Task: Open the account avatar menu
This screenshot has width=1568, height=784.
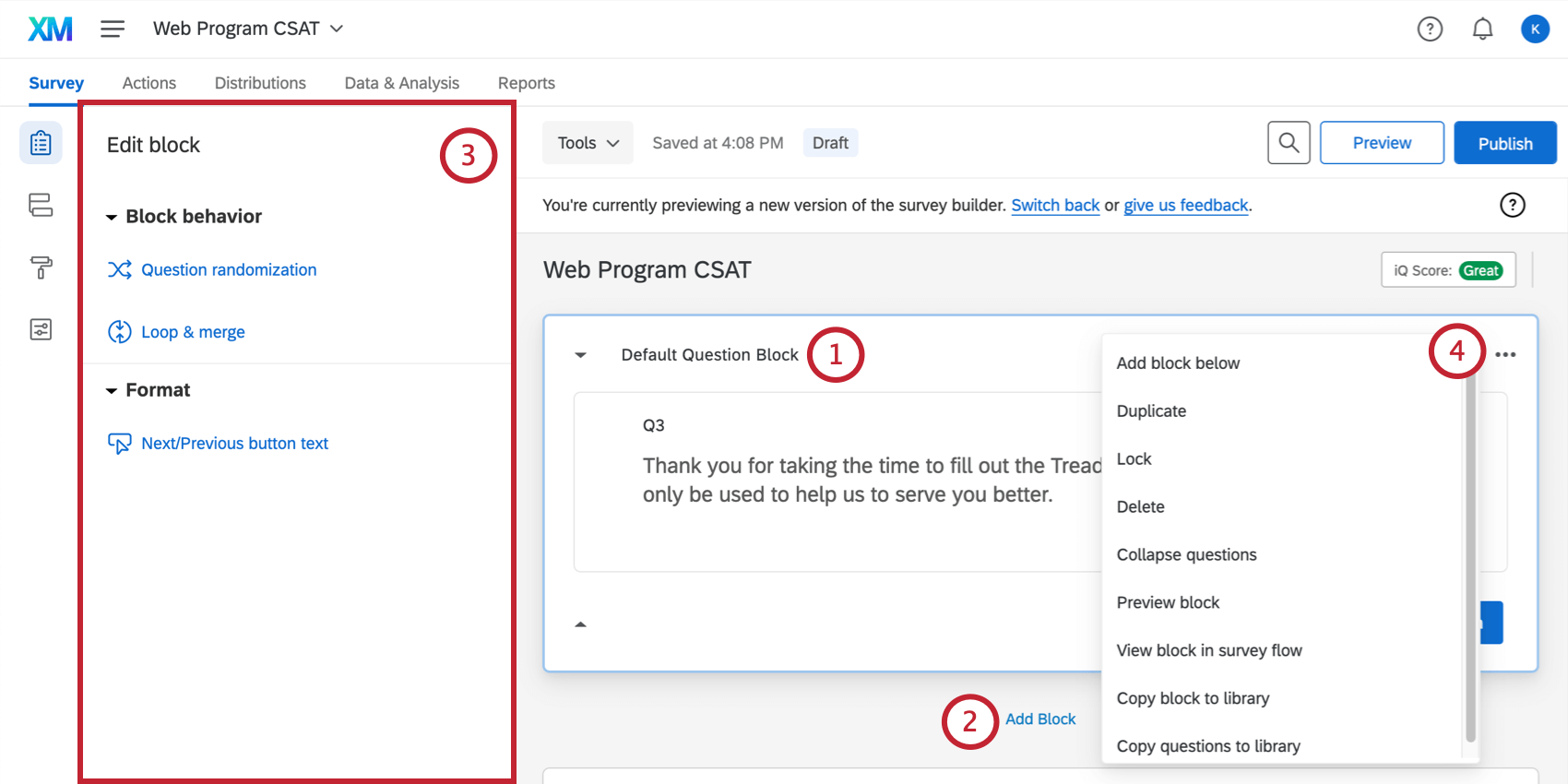Action: [x=1535, y=30]
